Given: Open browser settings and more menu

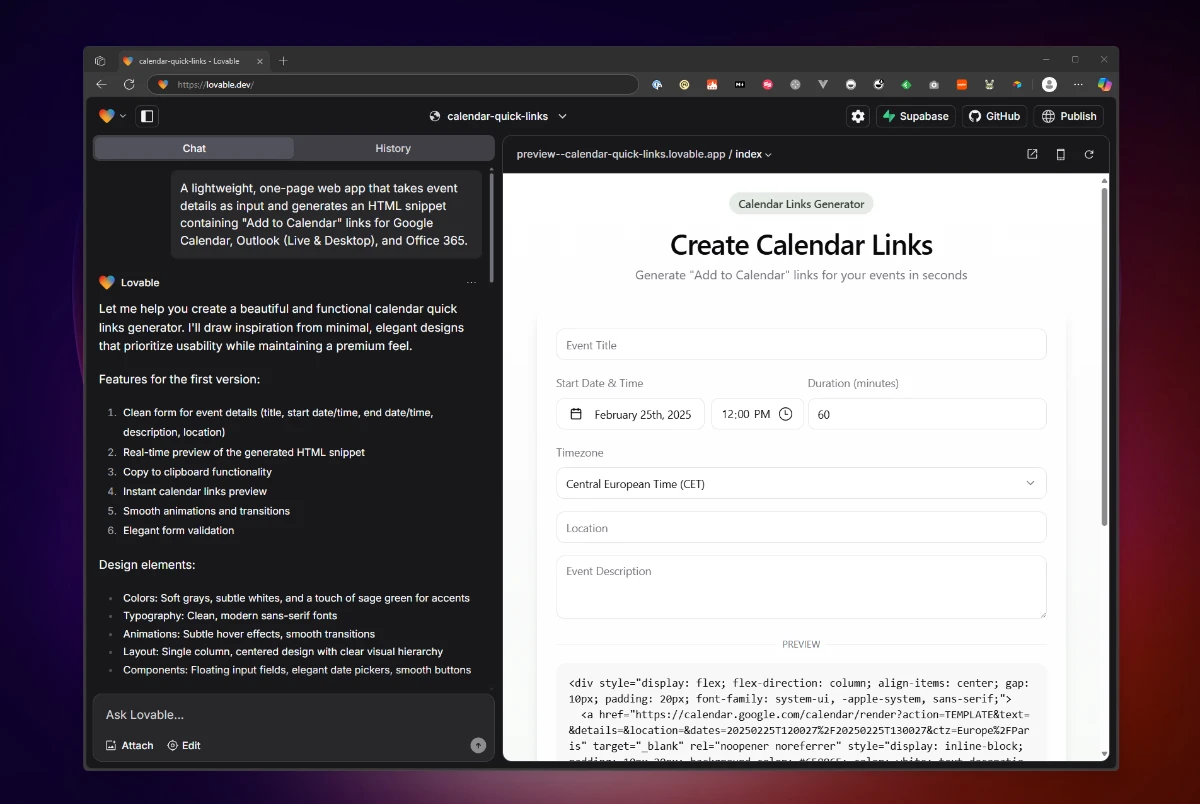Looking at the screenshot, I should pyautogui.click(x=1077, y=85).
